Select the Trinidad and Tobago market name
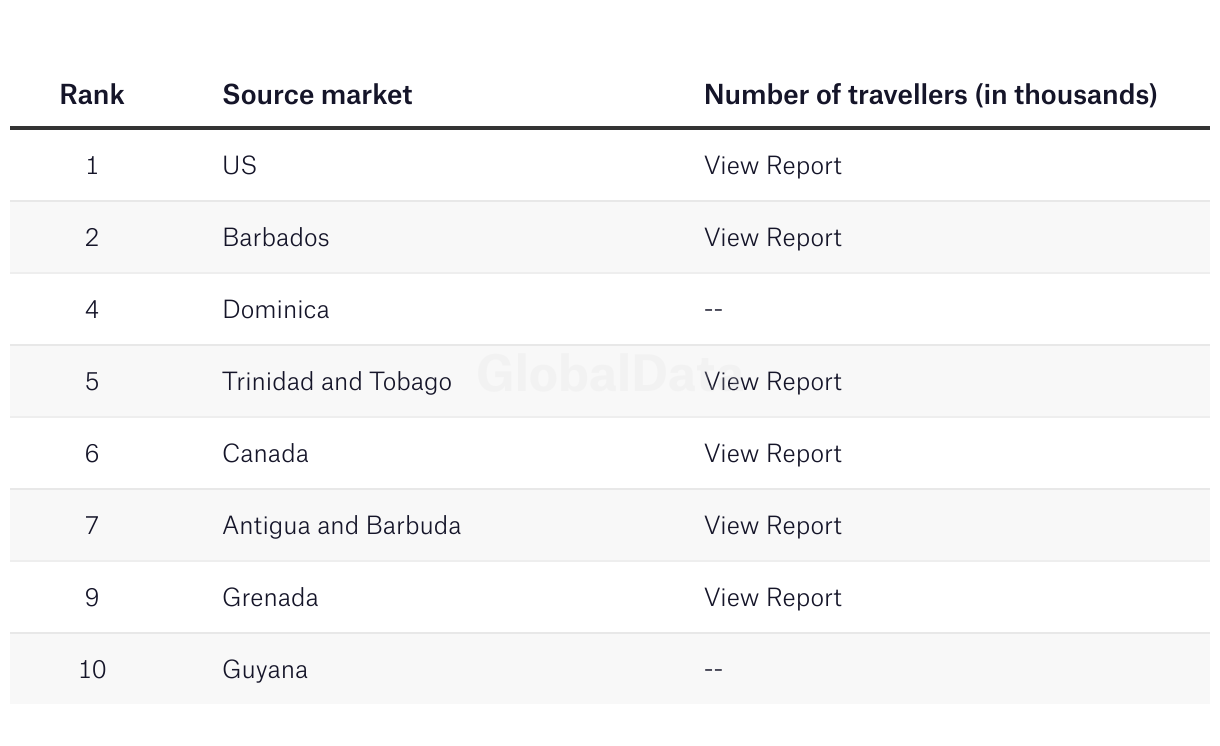Viewport: 1220px width, 746px height. (x=336, y=381)
